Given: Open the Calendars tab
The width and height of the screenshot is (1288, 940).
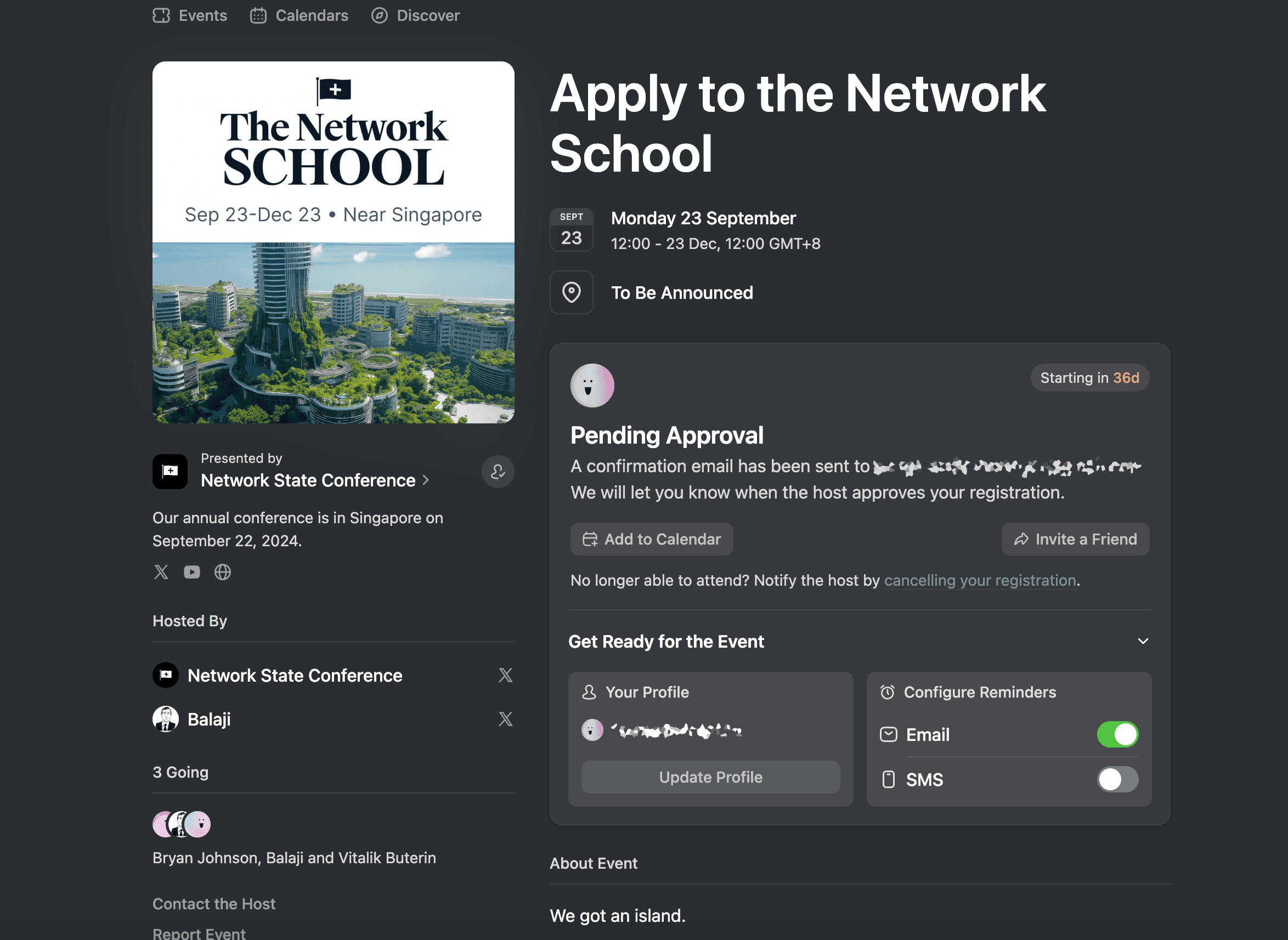Looking at the screenshot, I should click(300, 15).
